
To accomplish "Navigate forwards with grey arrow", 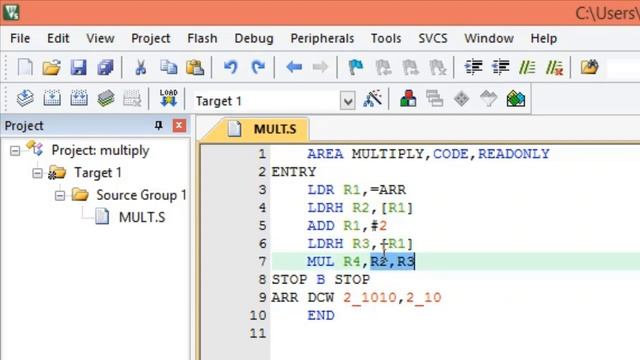I will pyautogui.click(x=320, y=67).
